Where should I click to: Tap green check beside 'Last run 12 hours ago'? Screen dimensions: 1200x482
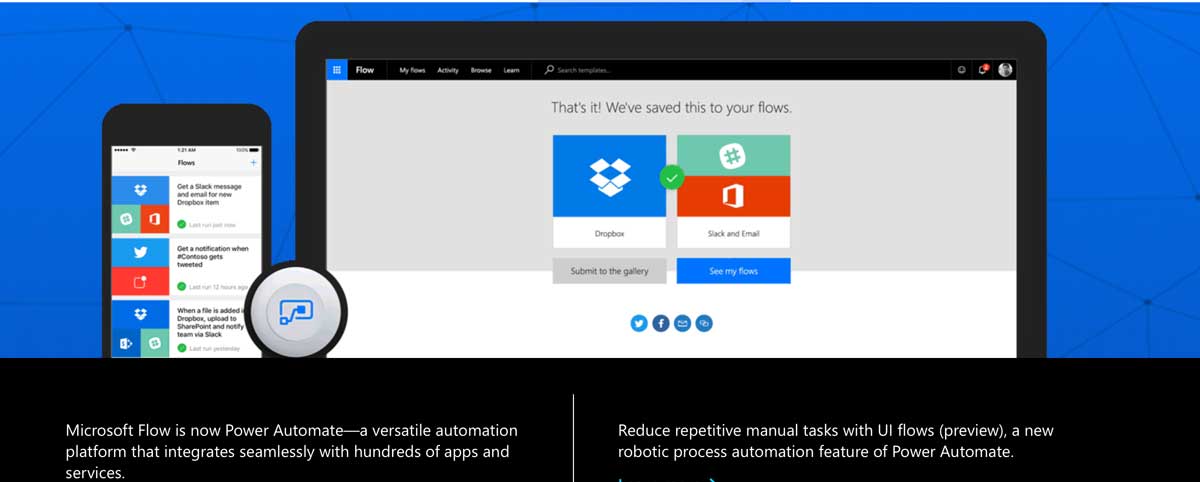click(181, 286)
